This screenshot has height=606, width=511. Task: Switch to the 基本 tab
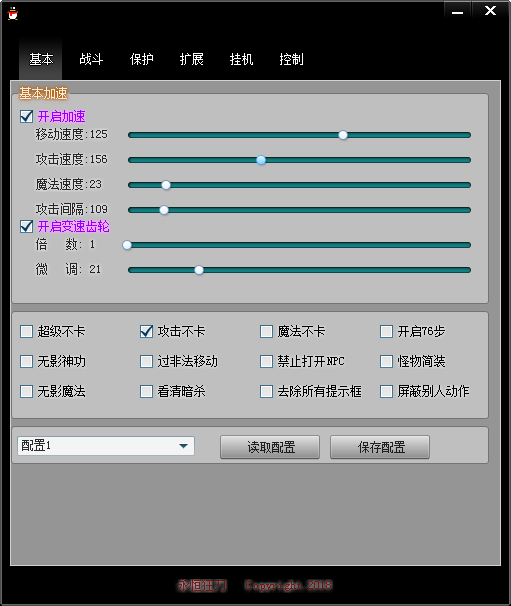click(41, 59)
